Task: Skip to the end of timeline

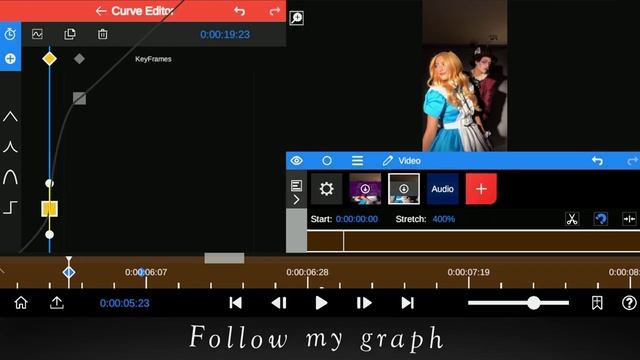Action: (x=407, y=303)
